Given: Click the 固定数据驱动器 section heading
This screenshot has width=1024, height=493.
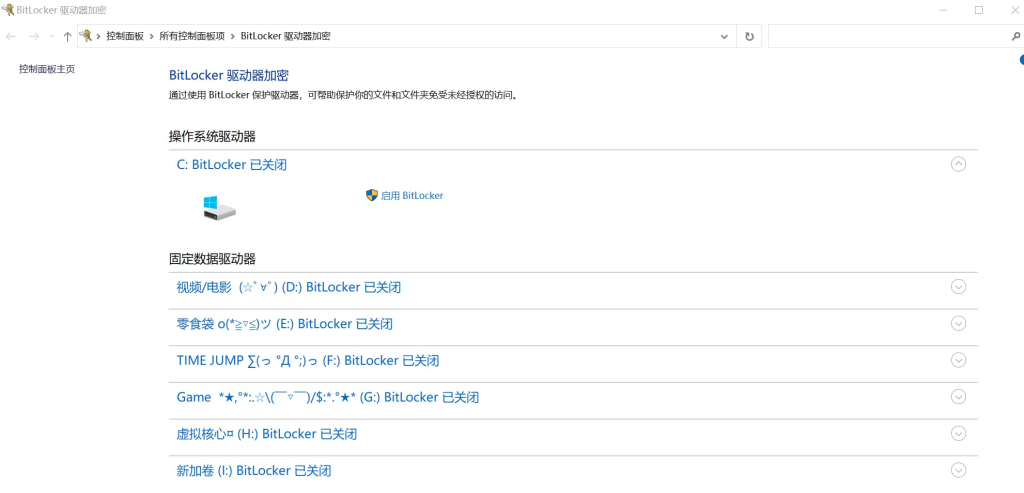Looking at the screenshot, I should (212, 259).
